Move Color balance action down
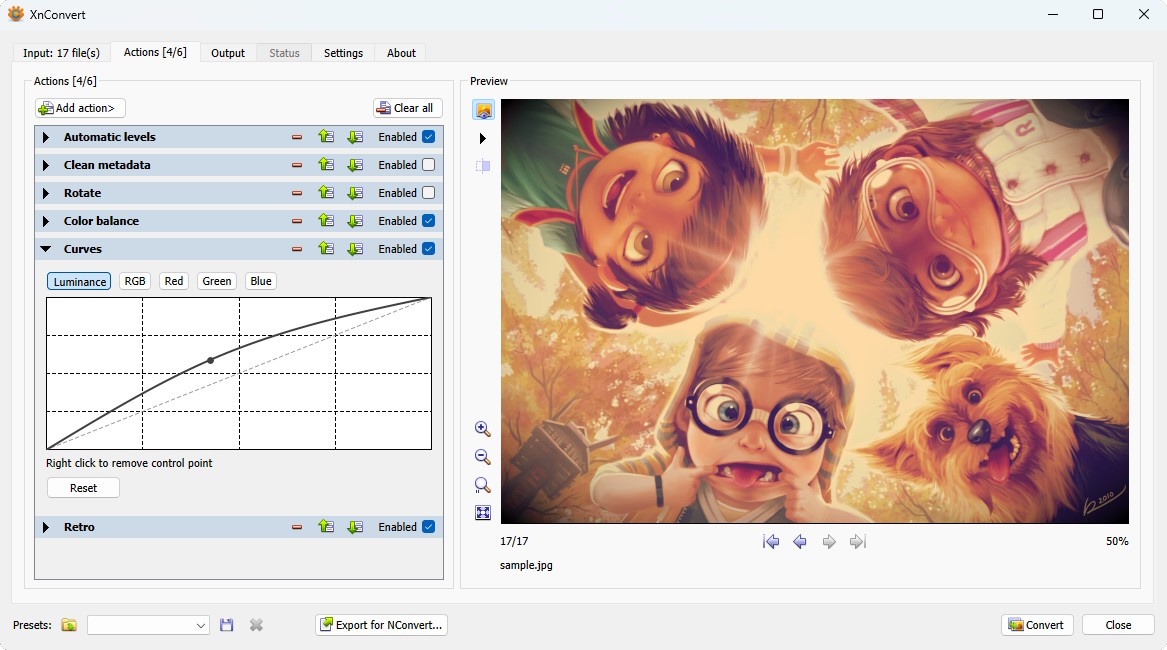The width and height of the screenshot is (1167, 650). coord(355,221)
